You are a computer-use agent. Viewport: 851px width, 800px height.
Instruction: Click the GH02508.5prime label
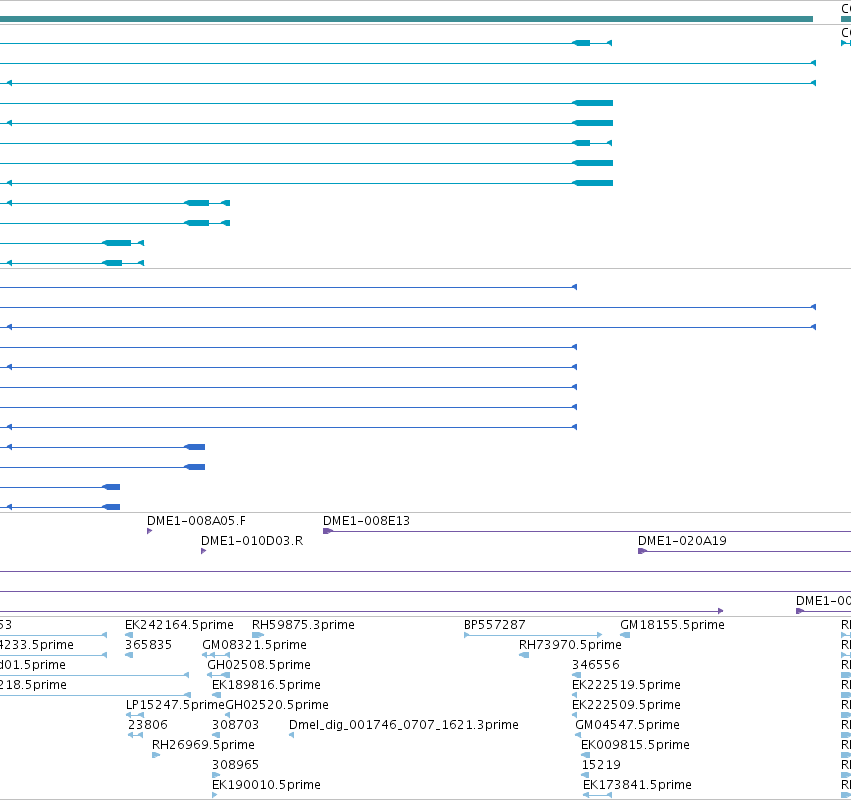click(x=259, y=665)
